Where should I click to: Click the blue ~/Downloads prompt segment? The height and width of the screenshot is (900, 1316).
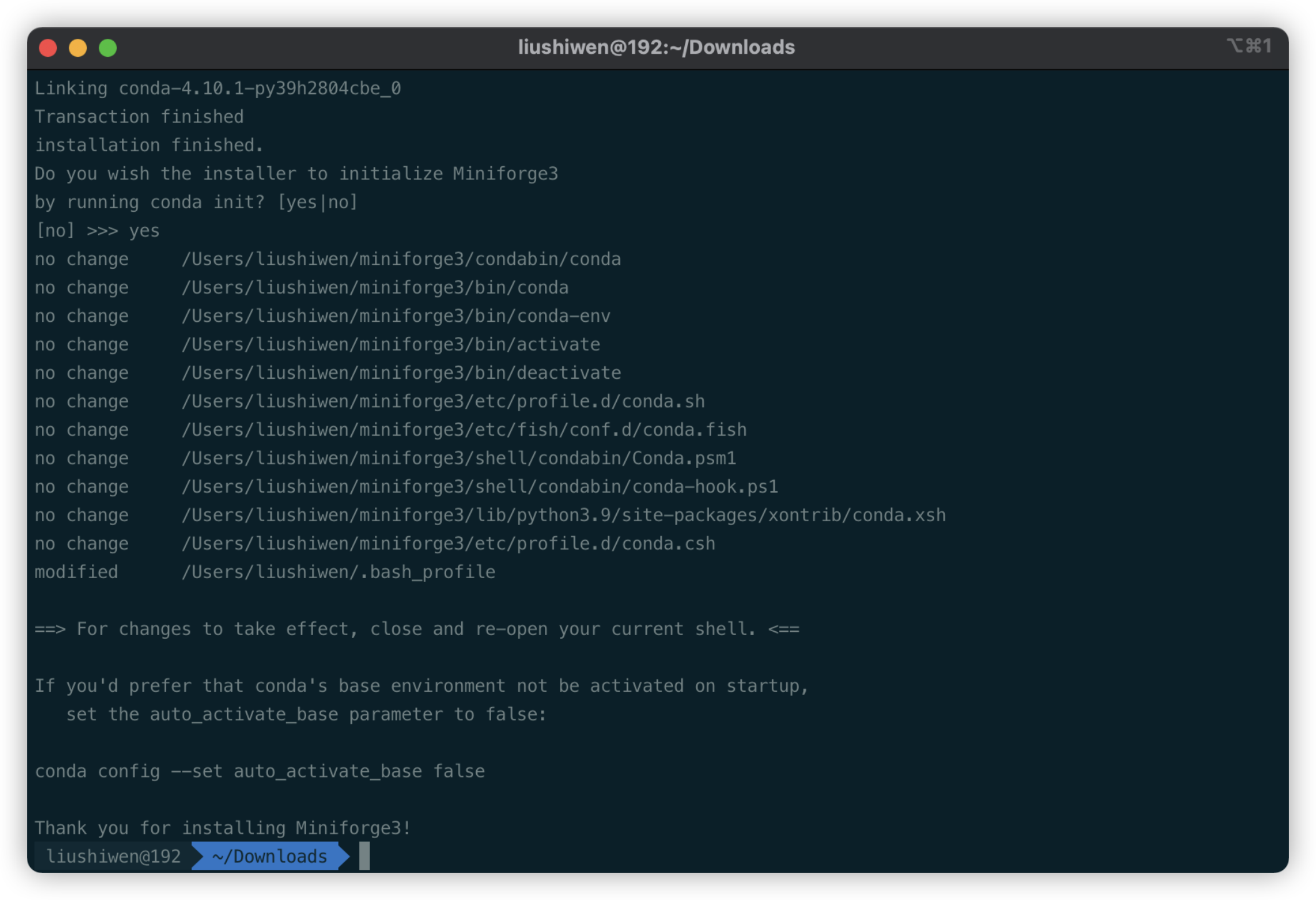(x=269, y=856)
